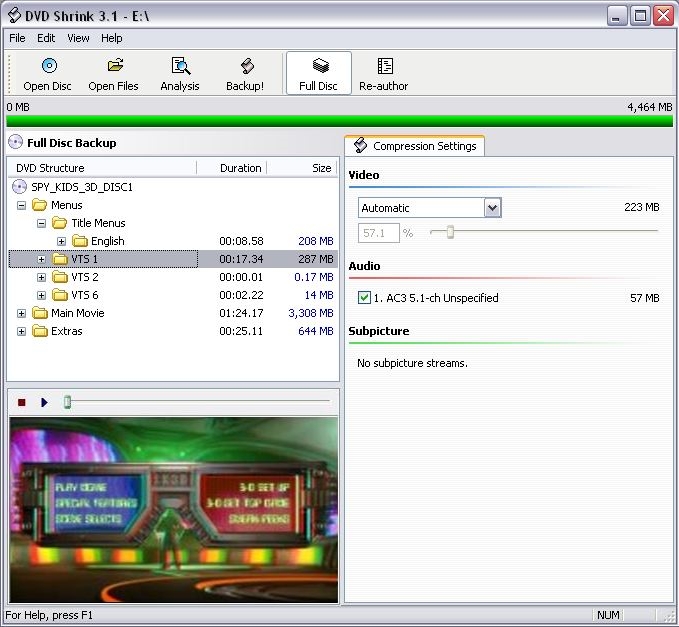This screenshot has width=679, height=627.
Task: Click the 644 MB size value
Action: click(x=316, y=331)
